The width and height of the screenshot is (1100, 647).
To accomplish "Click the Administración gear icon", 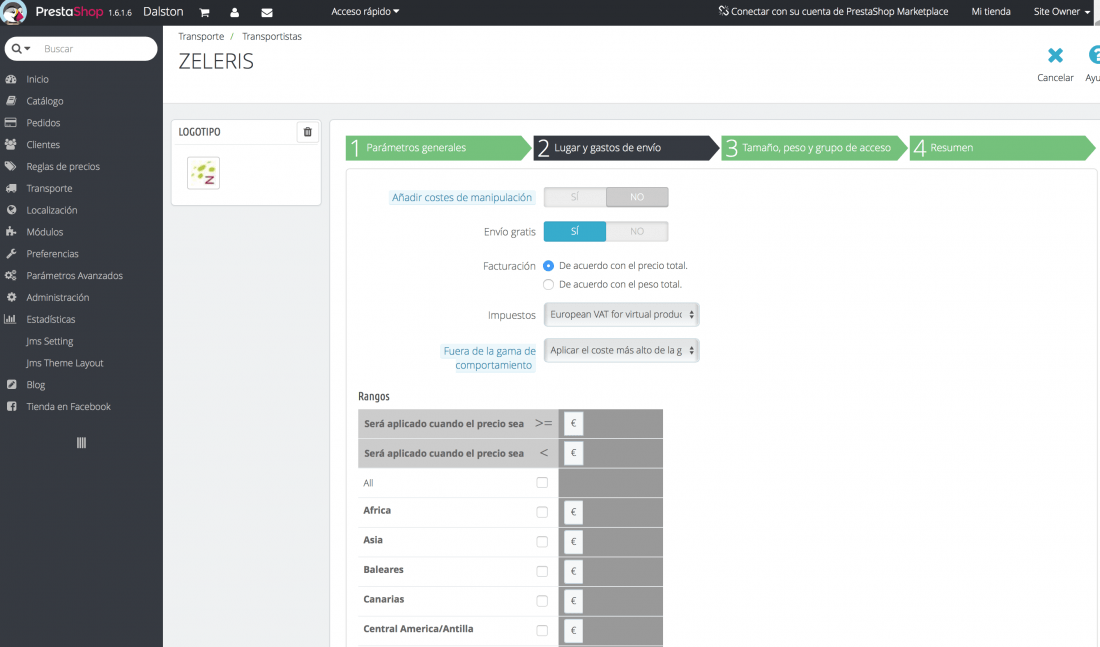I will coord(11,297).
